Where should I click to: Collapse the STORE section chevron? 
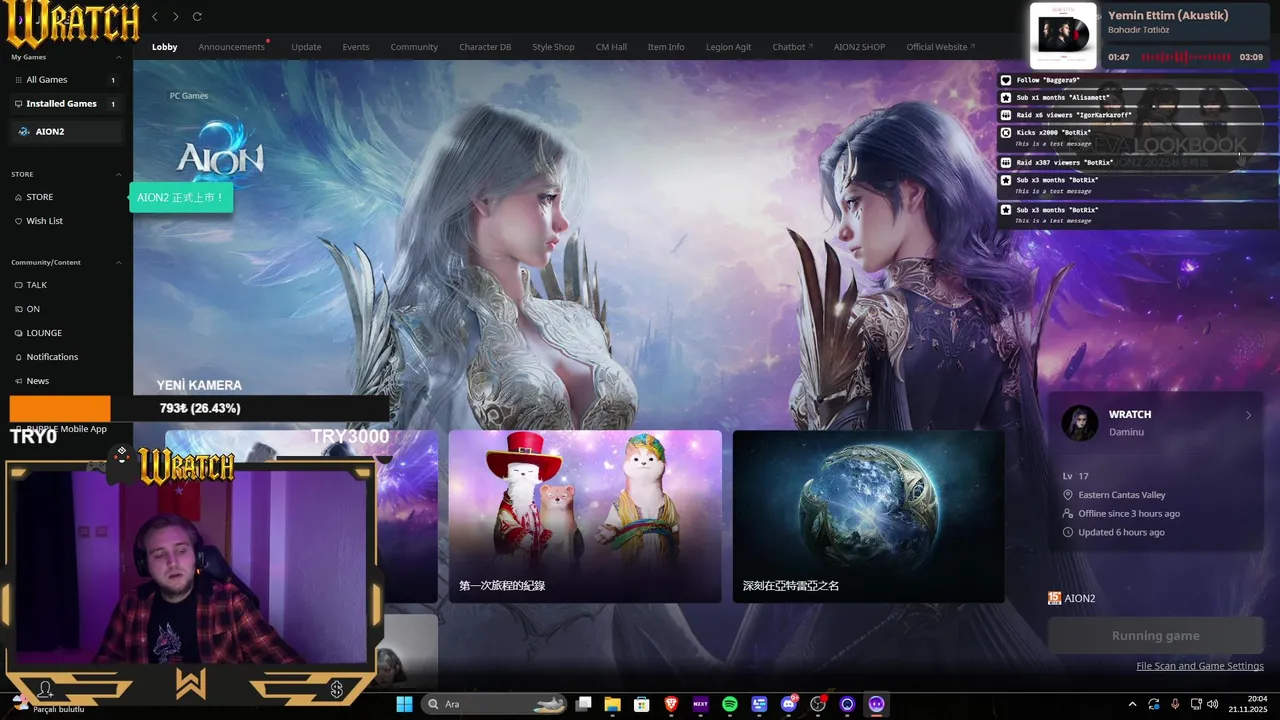coord(119,175)
